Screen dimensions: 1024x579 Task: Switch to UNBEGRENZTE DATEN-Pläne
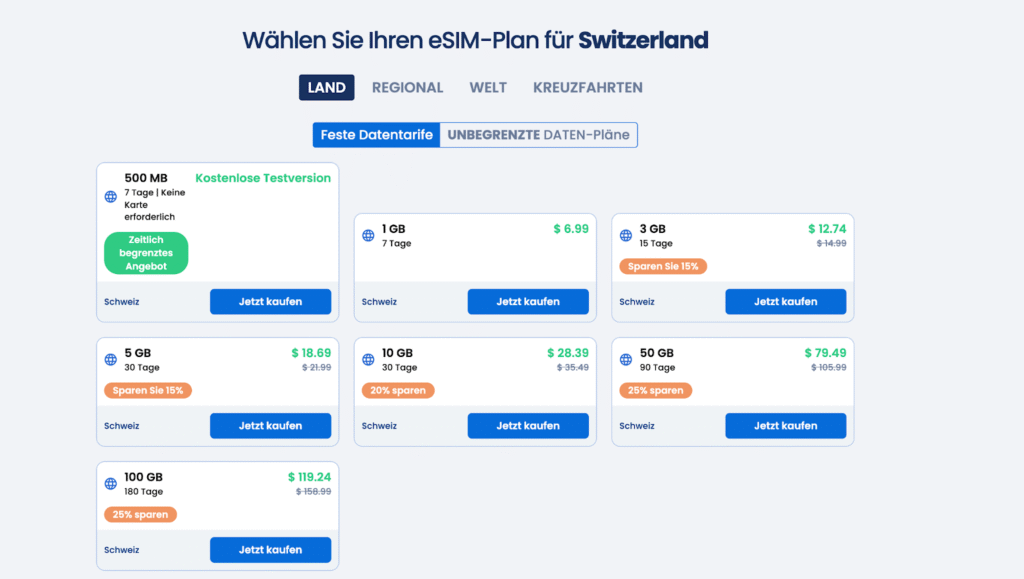pos(540,134)
